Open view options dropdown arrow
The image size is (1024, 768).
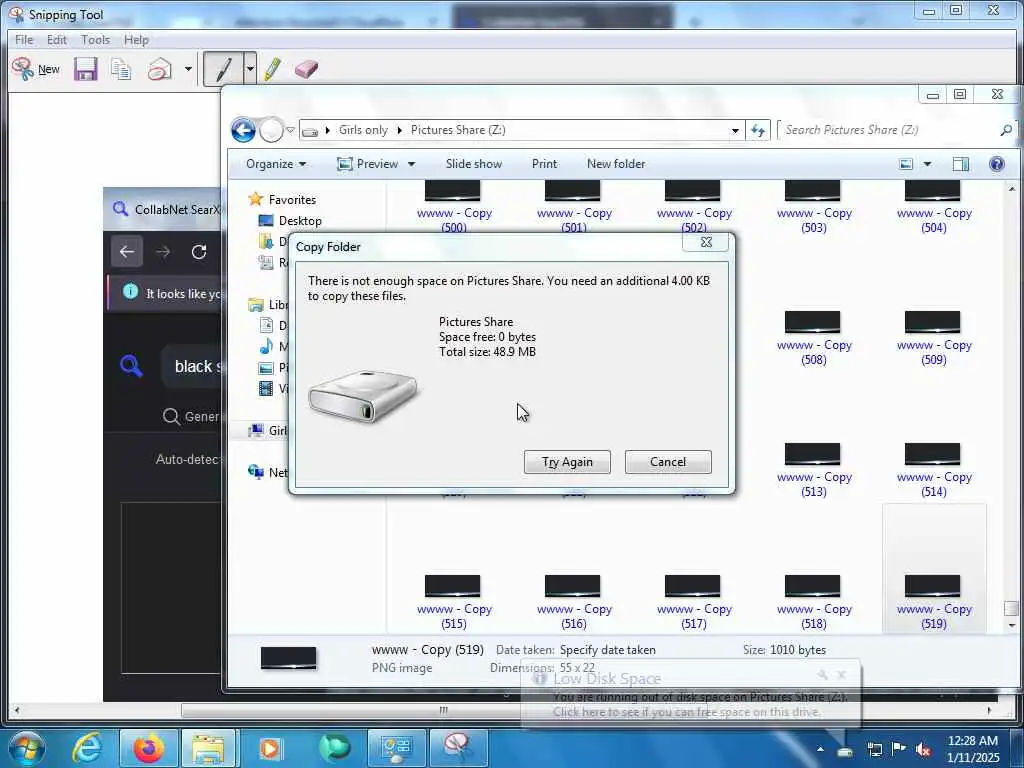pyautogui.click(x=927, y=164)
